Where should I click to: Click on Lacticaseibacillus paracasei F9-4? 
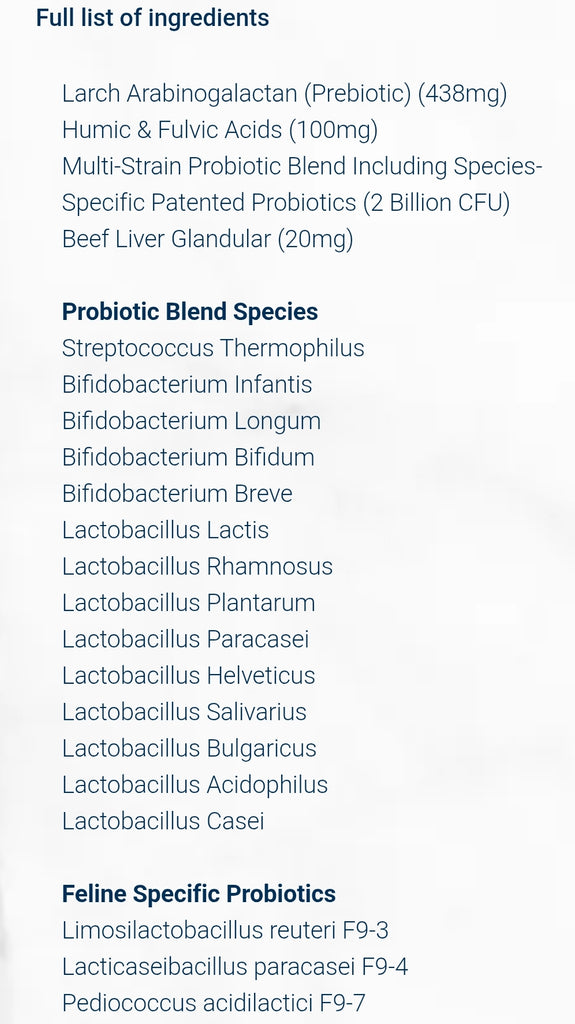[x=235, y=967]
